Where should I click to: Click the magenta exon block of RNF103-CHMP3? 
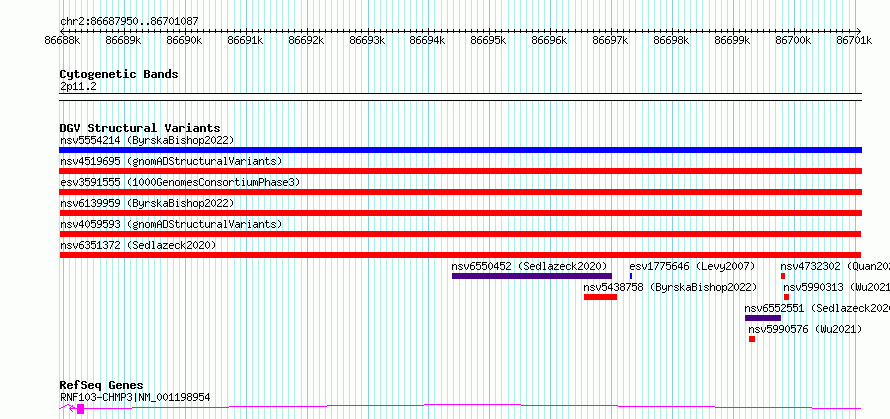(x=81, y=409)
